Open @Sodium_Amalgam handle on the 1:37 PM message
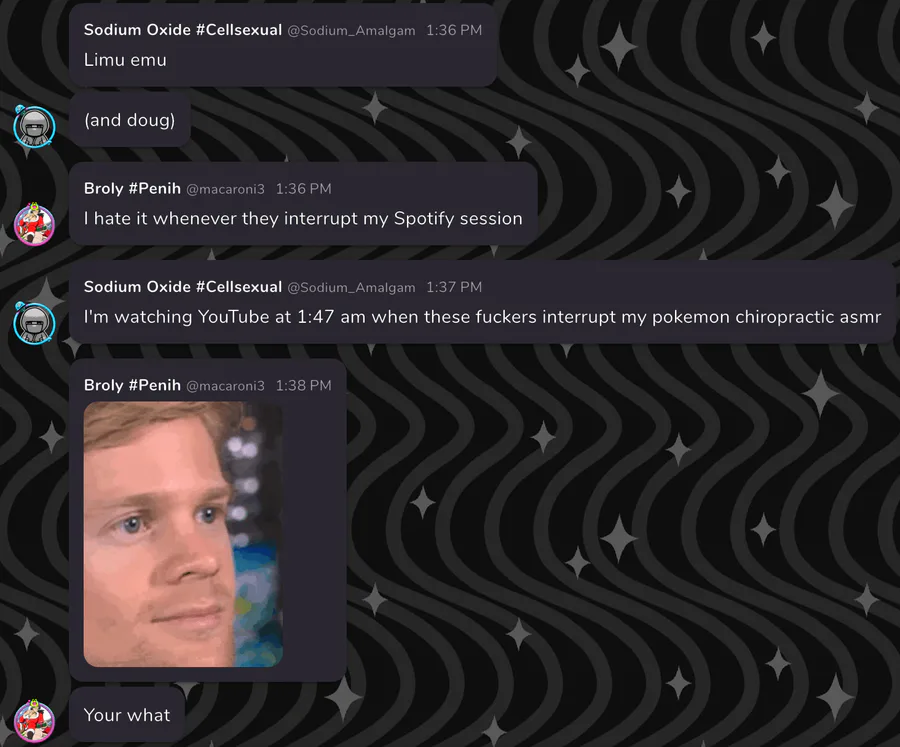Screen dimensions: 900x747 click(351, 287)
